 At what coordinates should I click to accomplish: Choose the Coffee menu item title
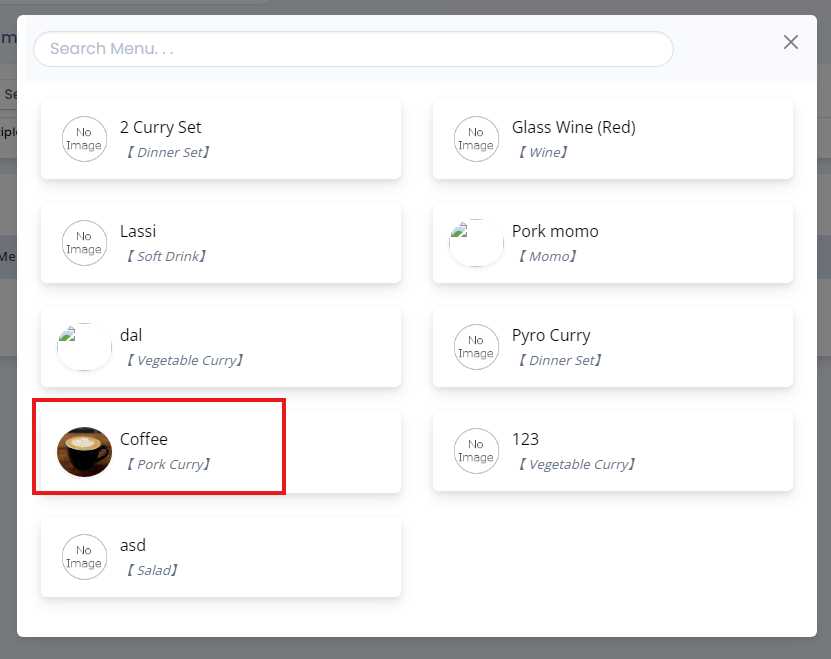tap(144, 439)
